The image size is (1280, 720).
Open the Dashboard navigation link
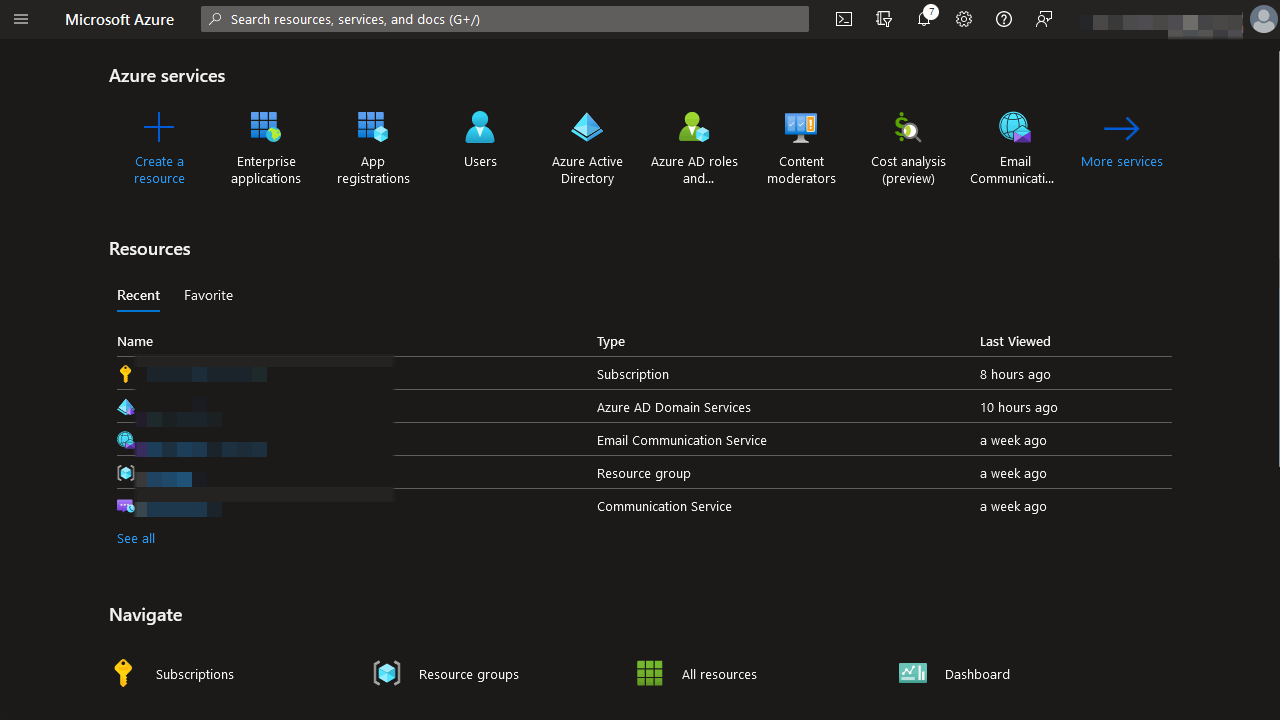click(977, 674)
